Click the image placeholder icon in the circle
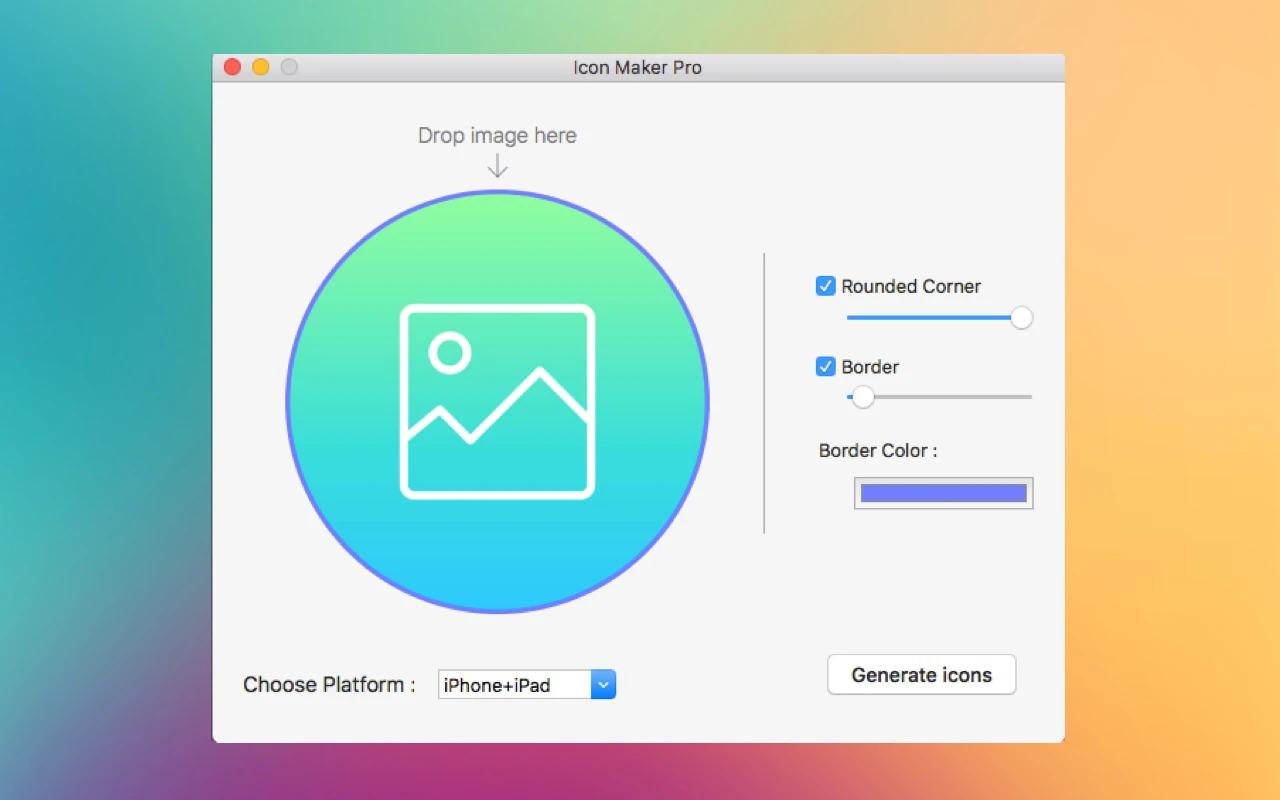This screenshot has width=1280, height=800. pyautogui.click(x=497, y=403)
